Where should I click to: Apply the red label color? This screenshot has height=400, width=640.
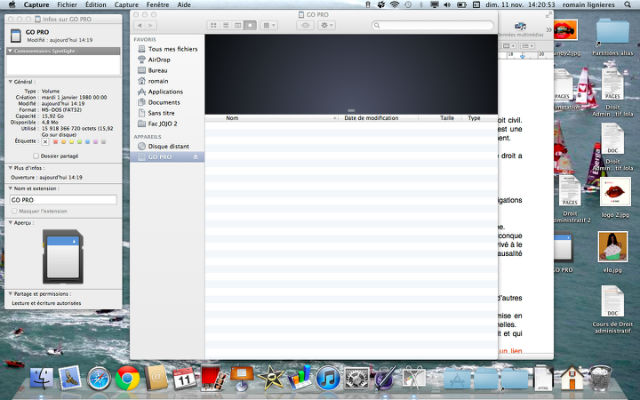click(x=56, y=142)
